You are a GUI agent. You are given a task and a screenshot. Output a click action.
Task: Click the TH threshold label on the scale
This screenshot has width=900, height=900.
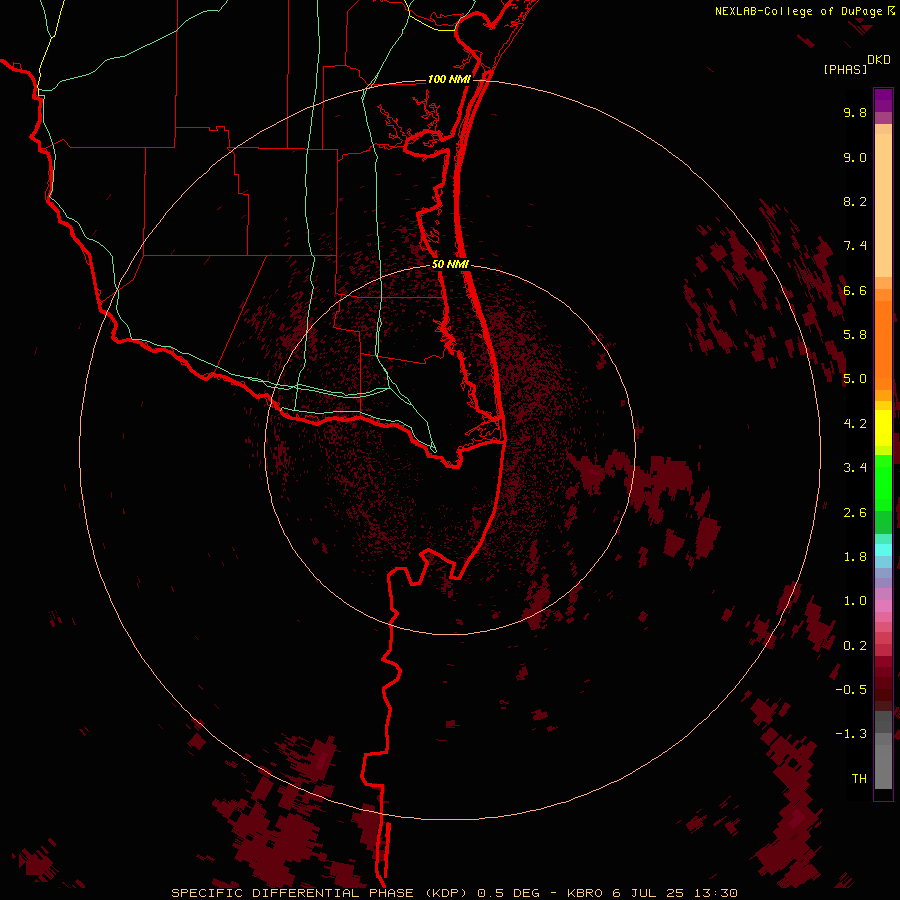coord(859,779)
